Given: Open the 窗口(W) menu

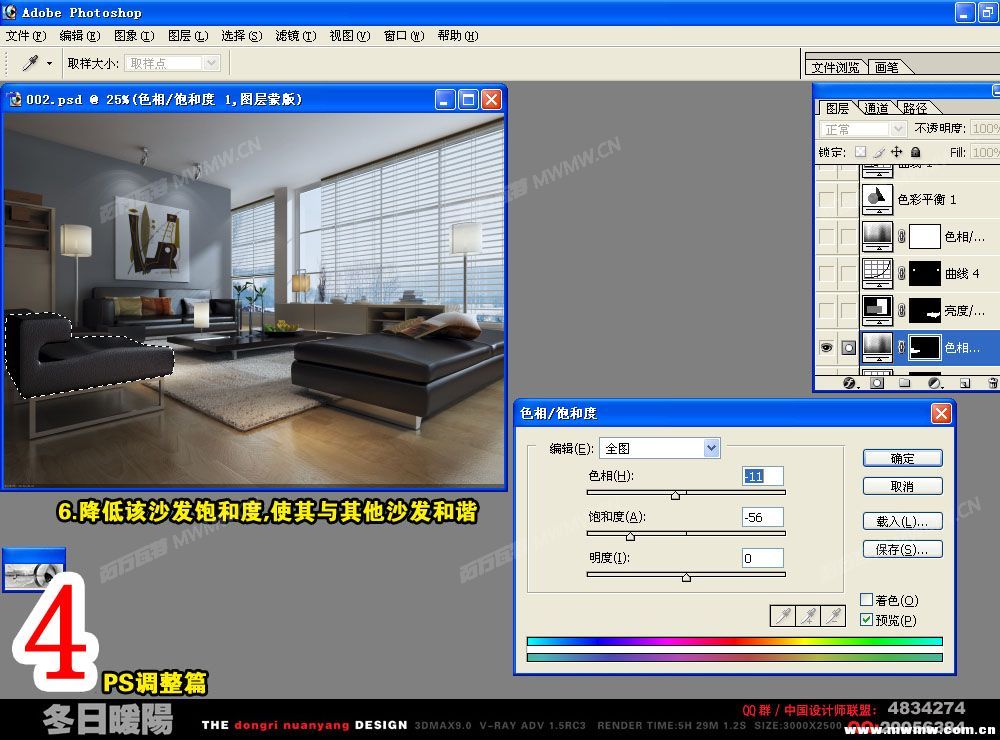Looking at the screenshot, I should (404, 36).
